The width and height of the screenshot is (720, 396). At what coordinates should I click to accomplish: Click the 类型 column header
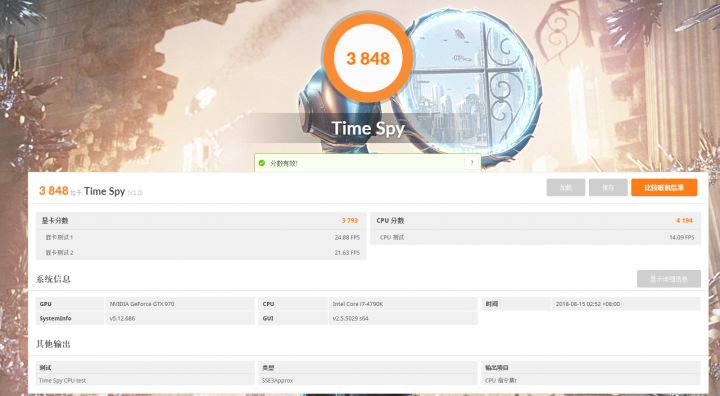[268, 368]
